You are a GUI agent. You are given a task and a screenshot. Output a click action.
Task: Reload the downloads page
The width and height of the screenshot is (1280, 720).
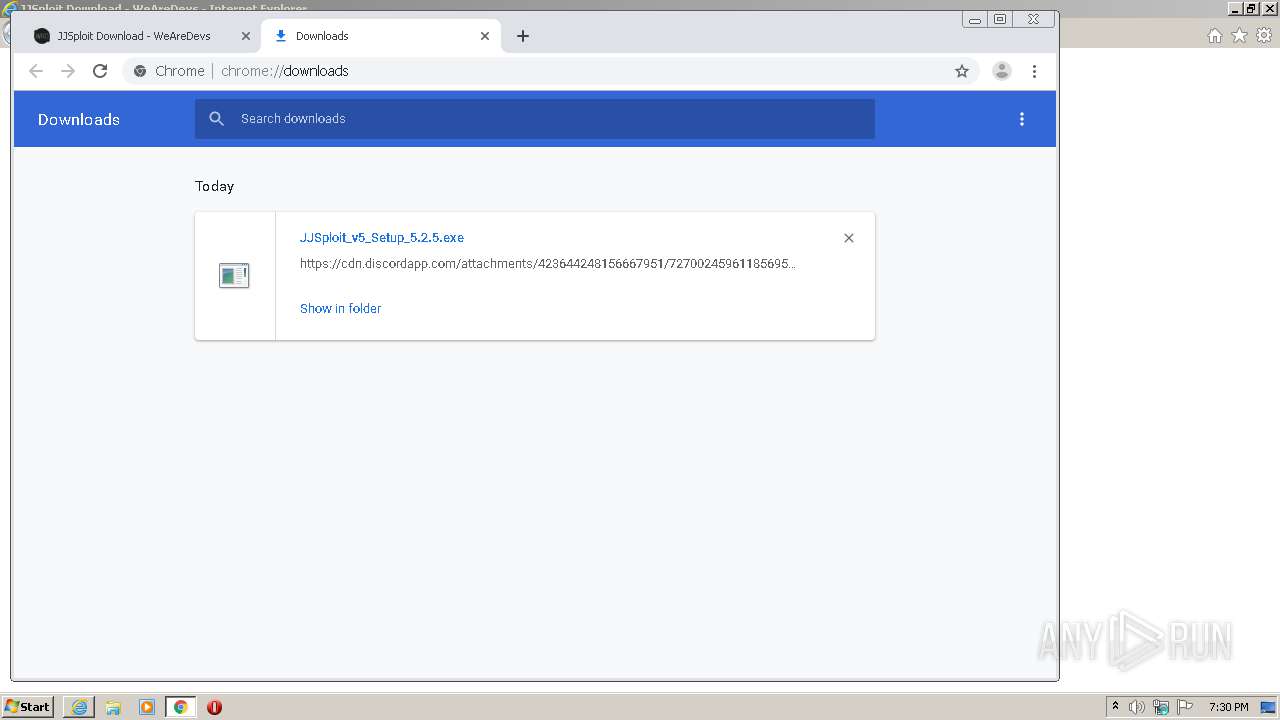[x=100, y=71]
